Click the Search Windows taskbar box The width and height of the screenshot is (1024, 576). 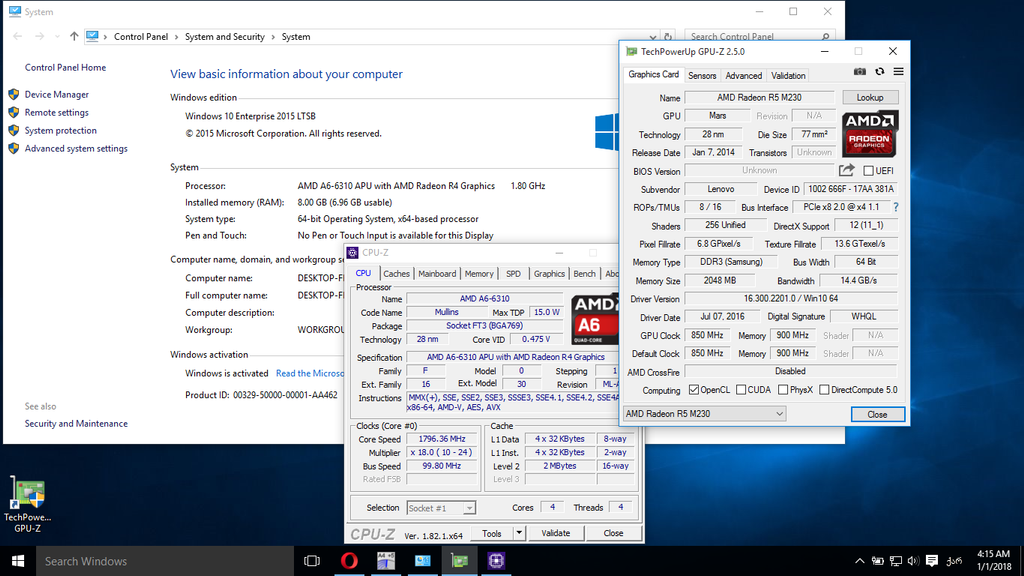tap(165, 561)
